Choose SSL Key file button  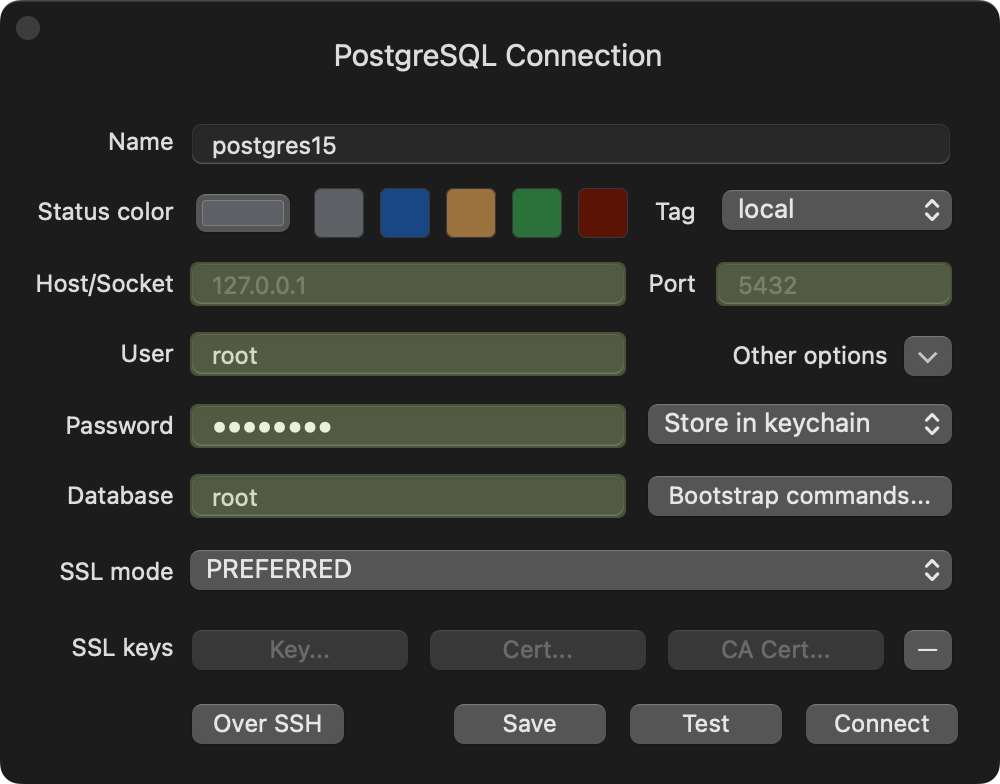coord(299,650)
